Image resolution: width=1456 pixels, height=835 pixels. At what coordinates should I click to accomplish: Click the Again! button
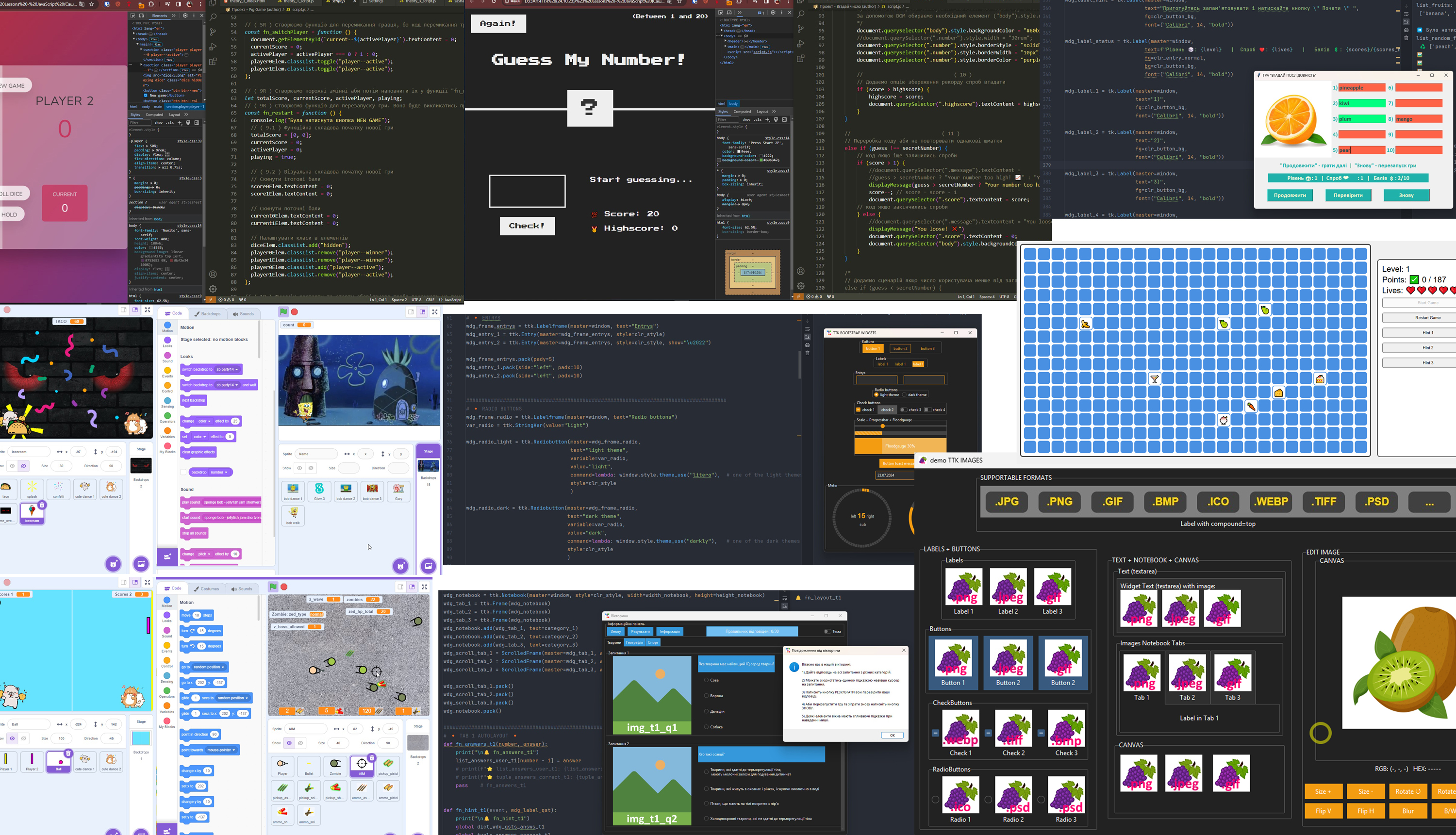point(498,23)
